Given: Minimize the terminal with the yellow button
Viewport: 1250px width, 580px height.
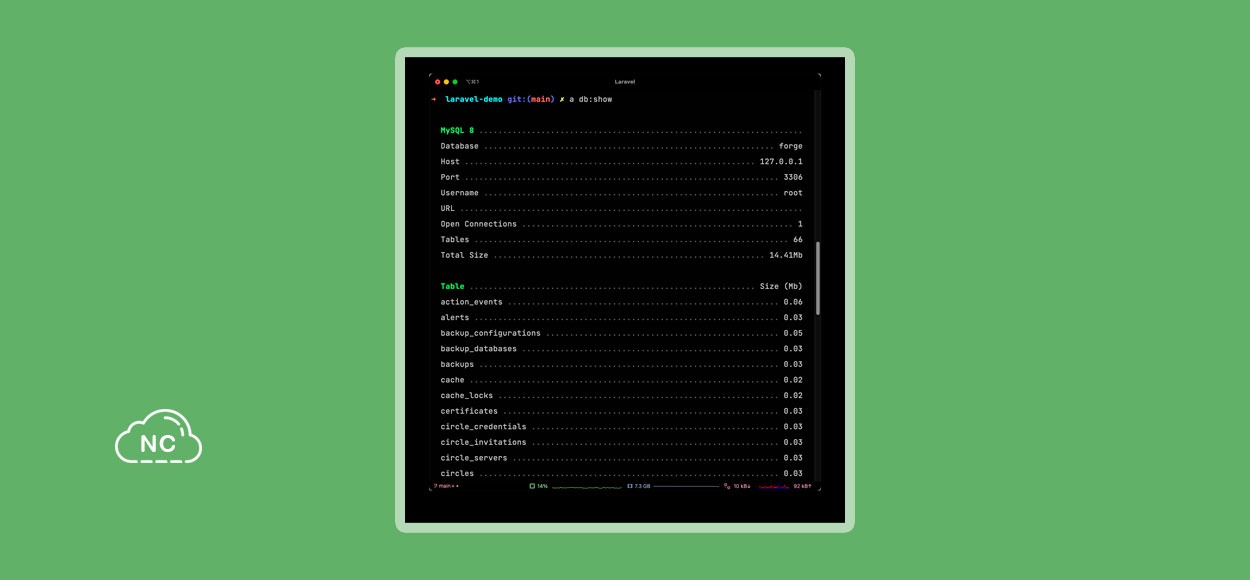Looking at the screenshot, I should pyautogui.click(x=446, y=81).
